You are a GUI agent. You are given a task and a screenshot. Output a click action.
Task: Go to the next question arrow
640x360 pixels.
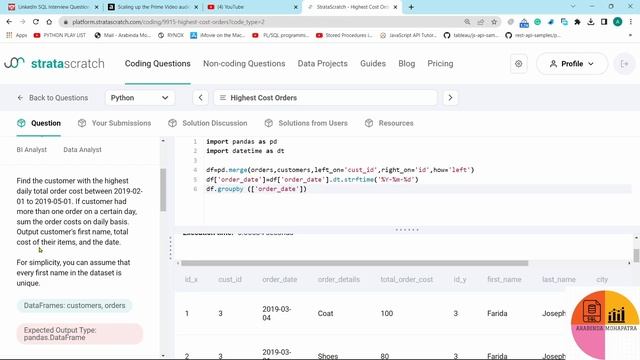(450, 98)
